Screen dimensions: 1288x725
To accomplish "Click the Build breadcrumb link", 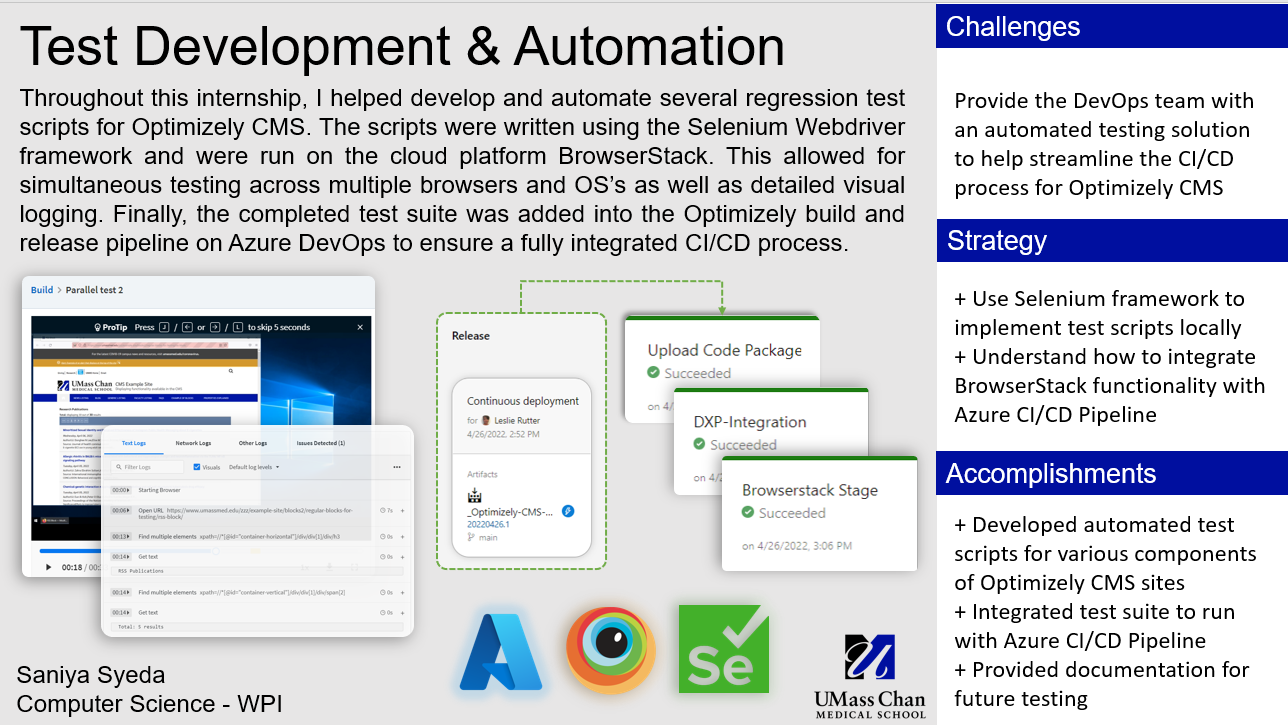I will [42, 290].
